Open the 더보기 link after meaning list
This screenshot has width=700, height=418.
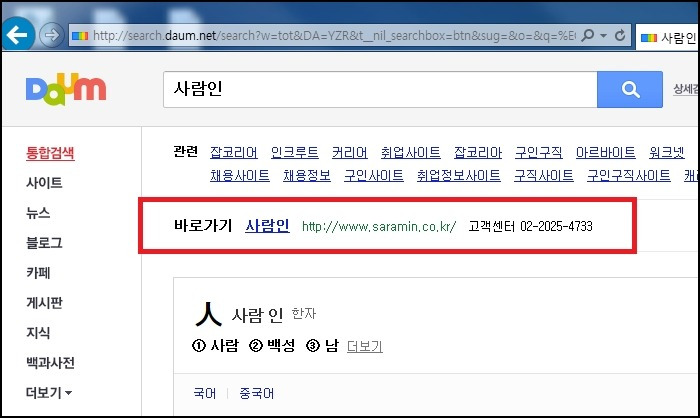[x=365, y=346]
